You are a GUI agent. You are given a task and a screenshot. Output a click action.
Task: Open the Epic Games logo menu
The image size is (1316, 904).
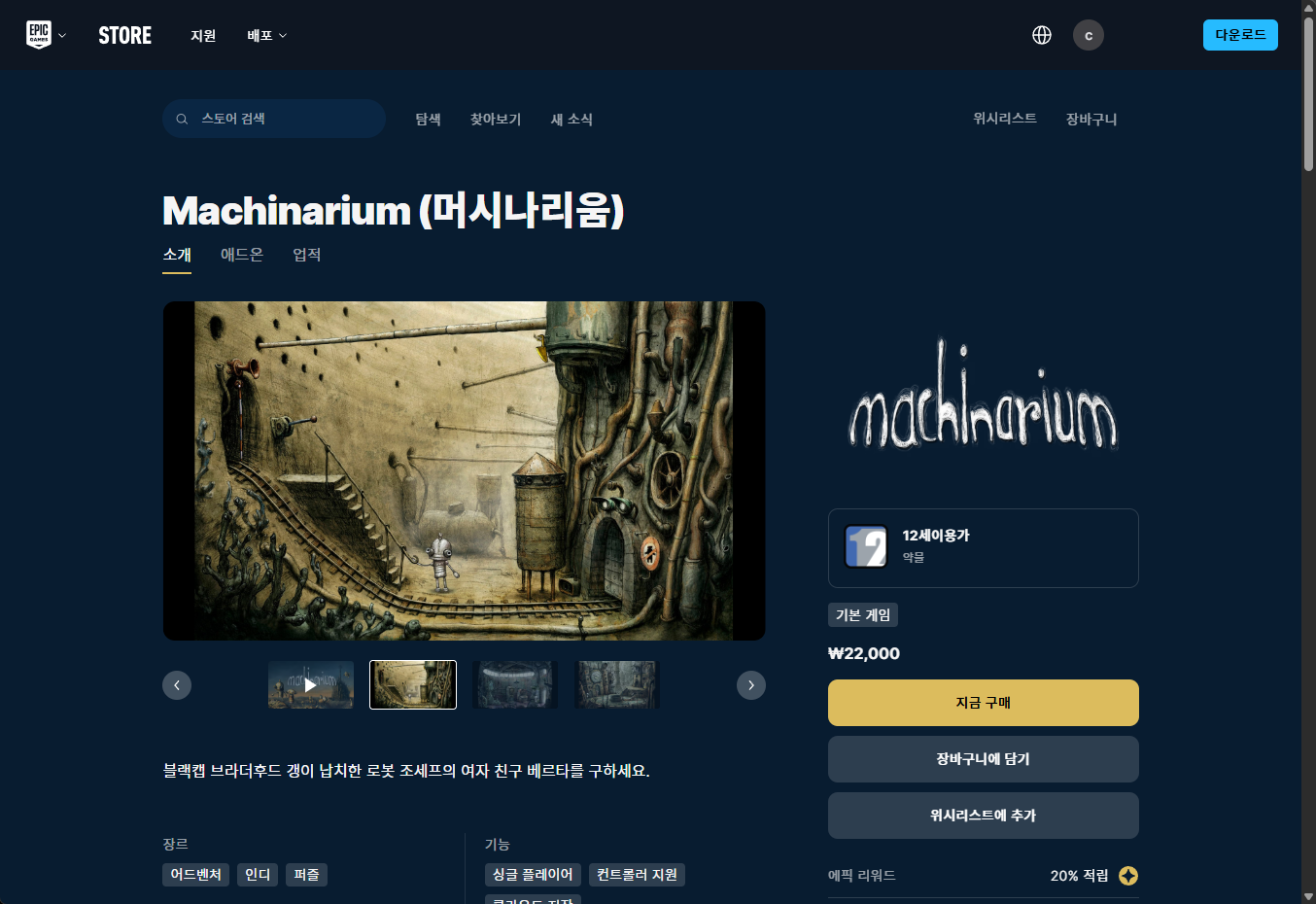click(x=39, y=35)
